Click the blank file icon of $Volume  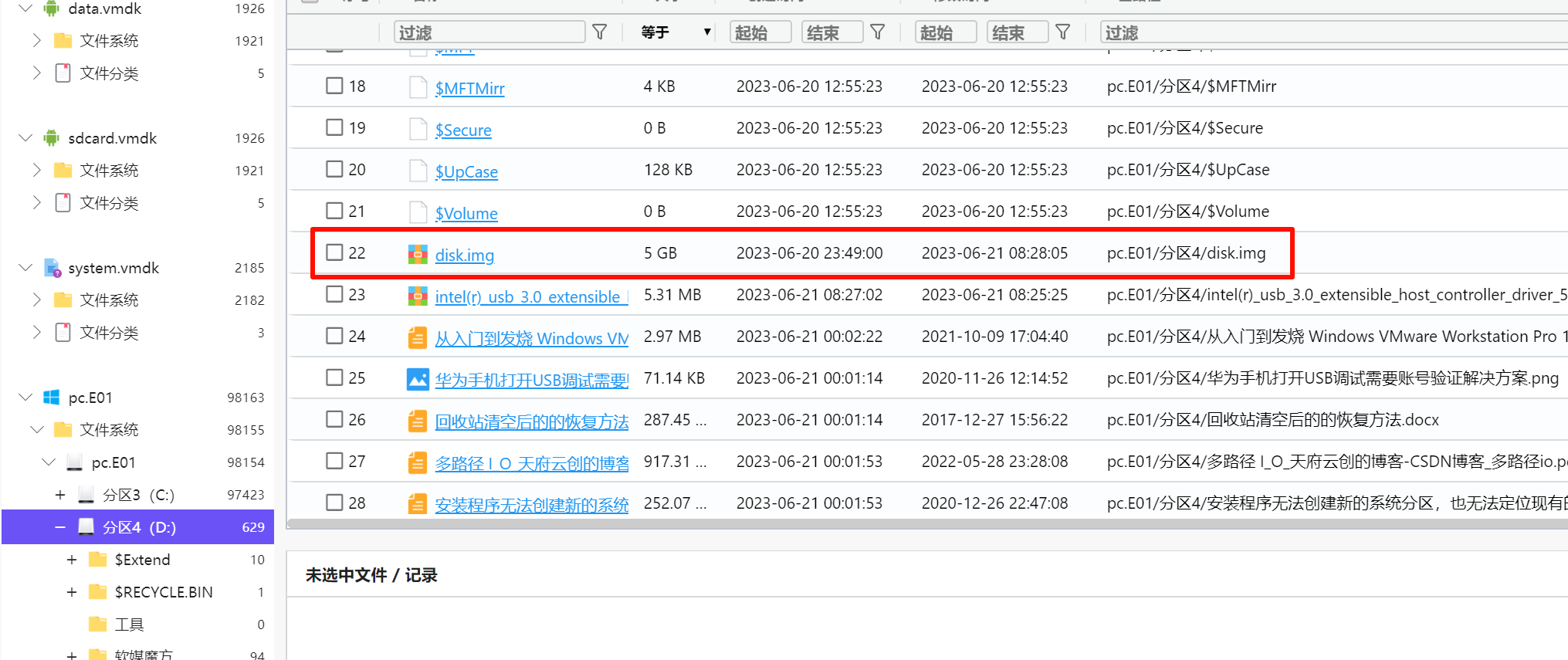(418, 212)
